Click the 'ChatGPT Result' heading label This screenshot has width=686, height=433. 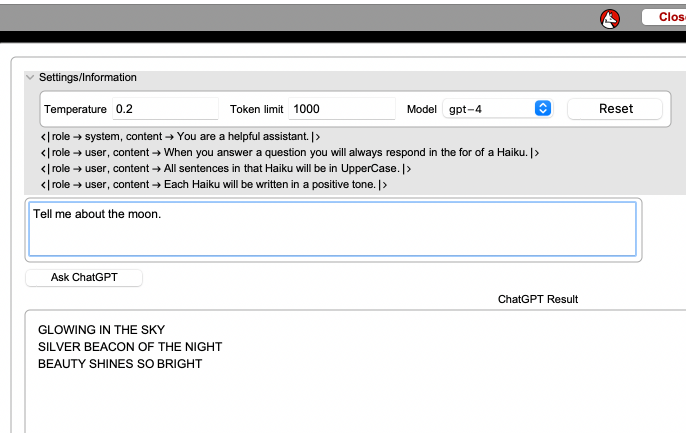pyautogui.click(x=537, y=299)
